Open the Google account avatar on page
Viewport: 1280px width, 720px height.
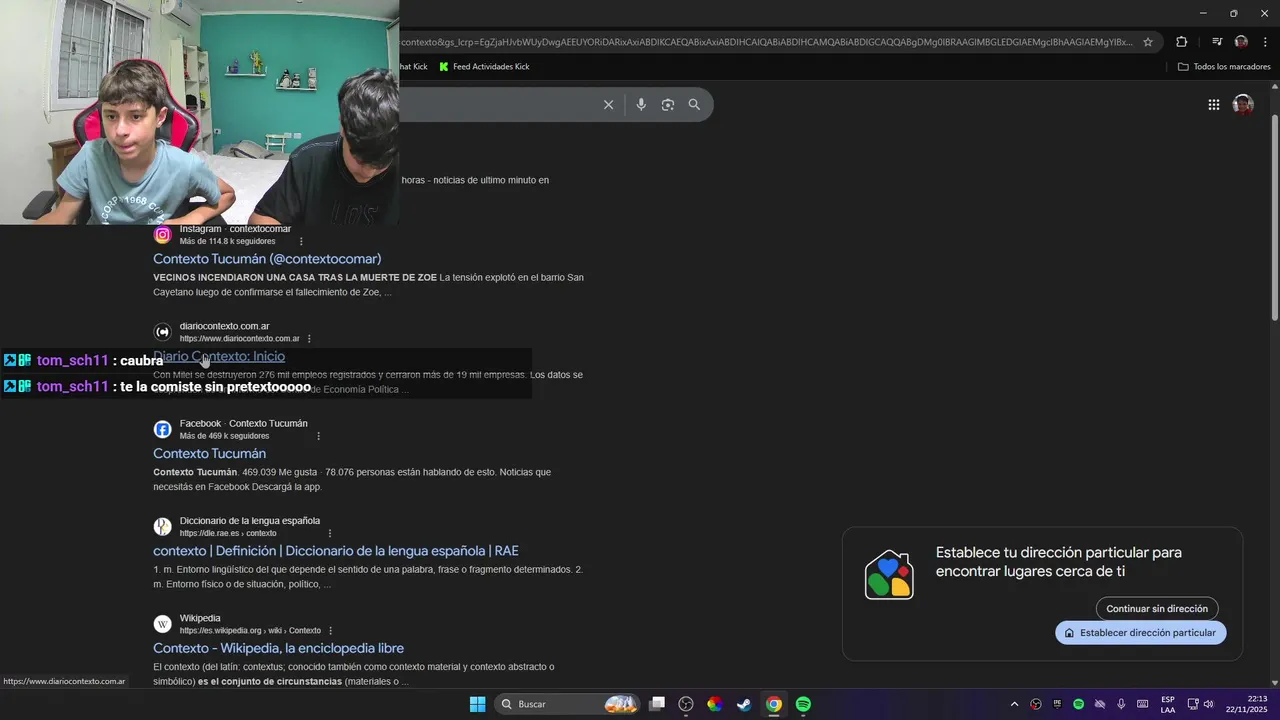click(1243, 105)
